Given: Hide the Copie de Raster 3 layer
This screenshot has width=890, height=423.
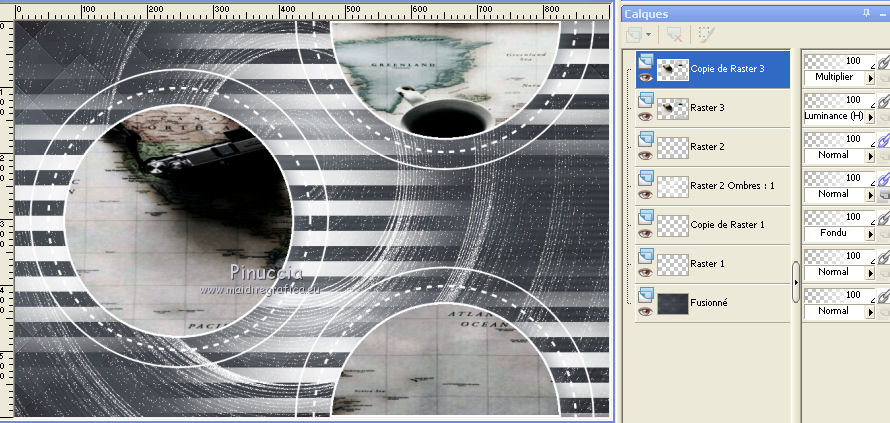Looking at the screenshot, I should coord(645,77).
